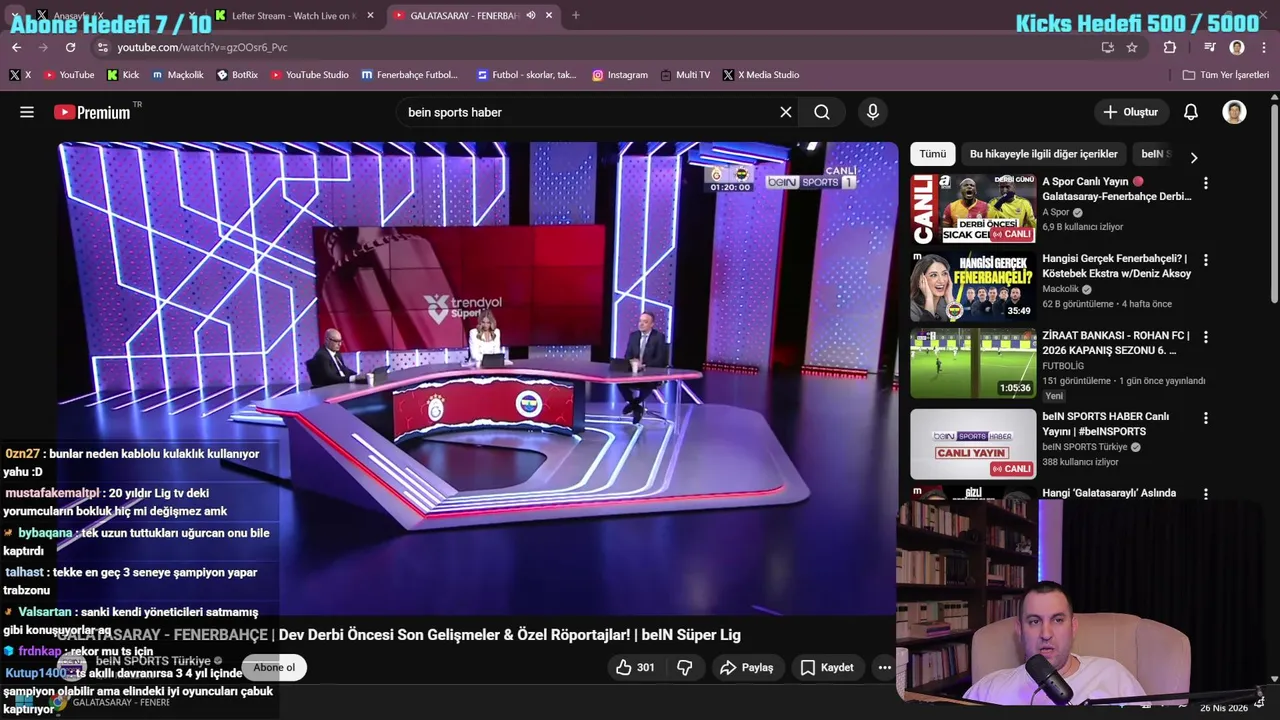Select Bu hikayeyle ilgili diğer içerikler chip
Image resolution: width=1280 pixels, height=720 pixels.
pos(1044,154)
